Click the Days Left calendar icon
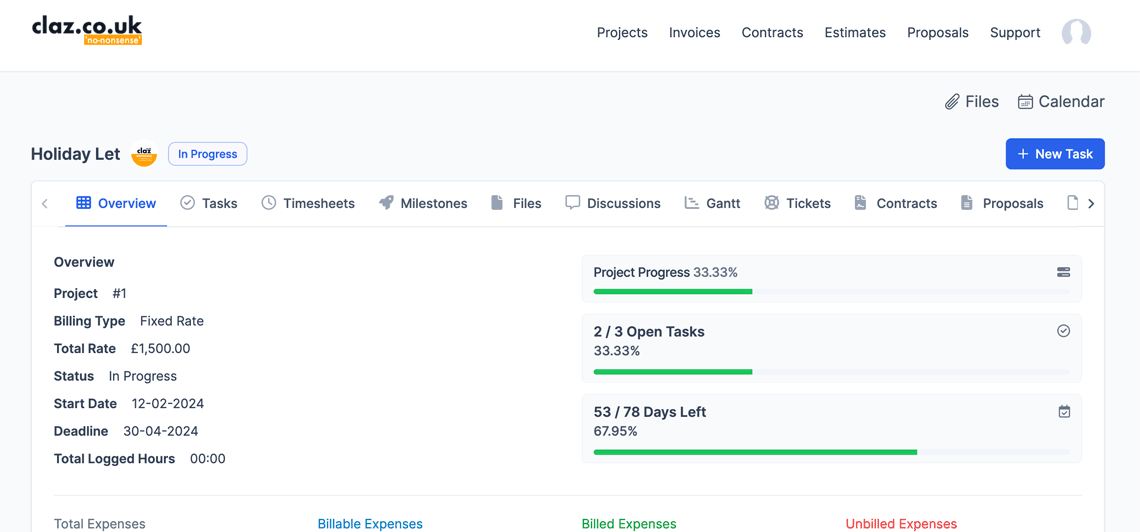The image size is (1140, 532). [x=1064, y=411]
